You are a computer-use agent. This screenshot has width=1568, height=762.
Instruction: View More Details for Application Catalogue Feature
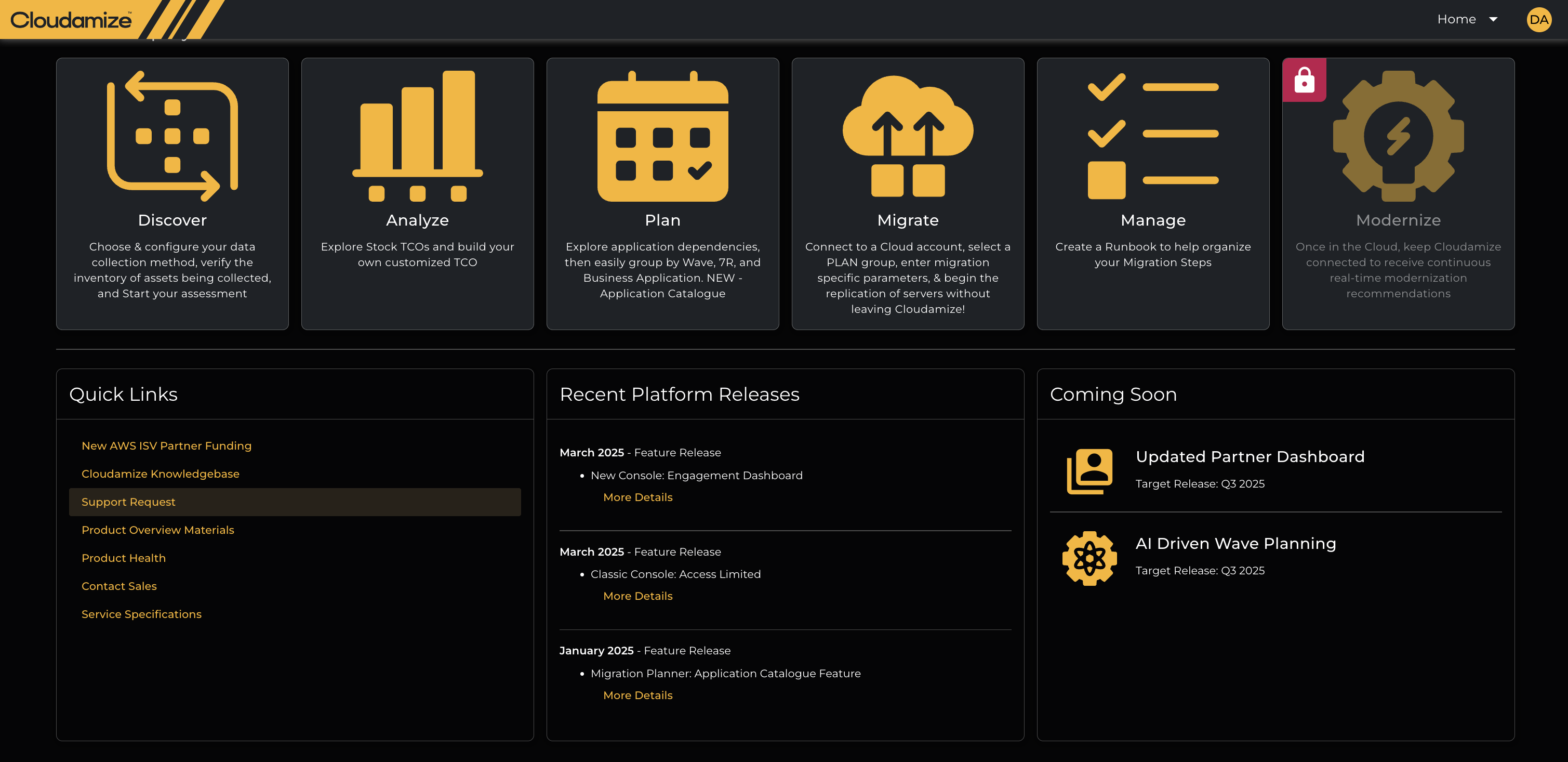click(x=637, y=695)
